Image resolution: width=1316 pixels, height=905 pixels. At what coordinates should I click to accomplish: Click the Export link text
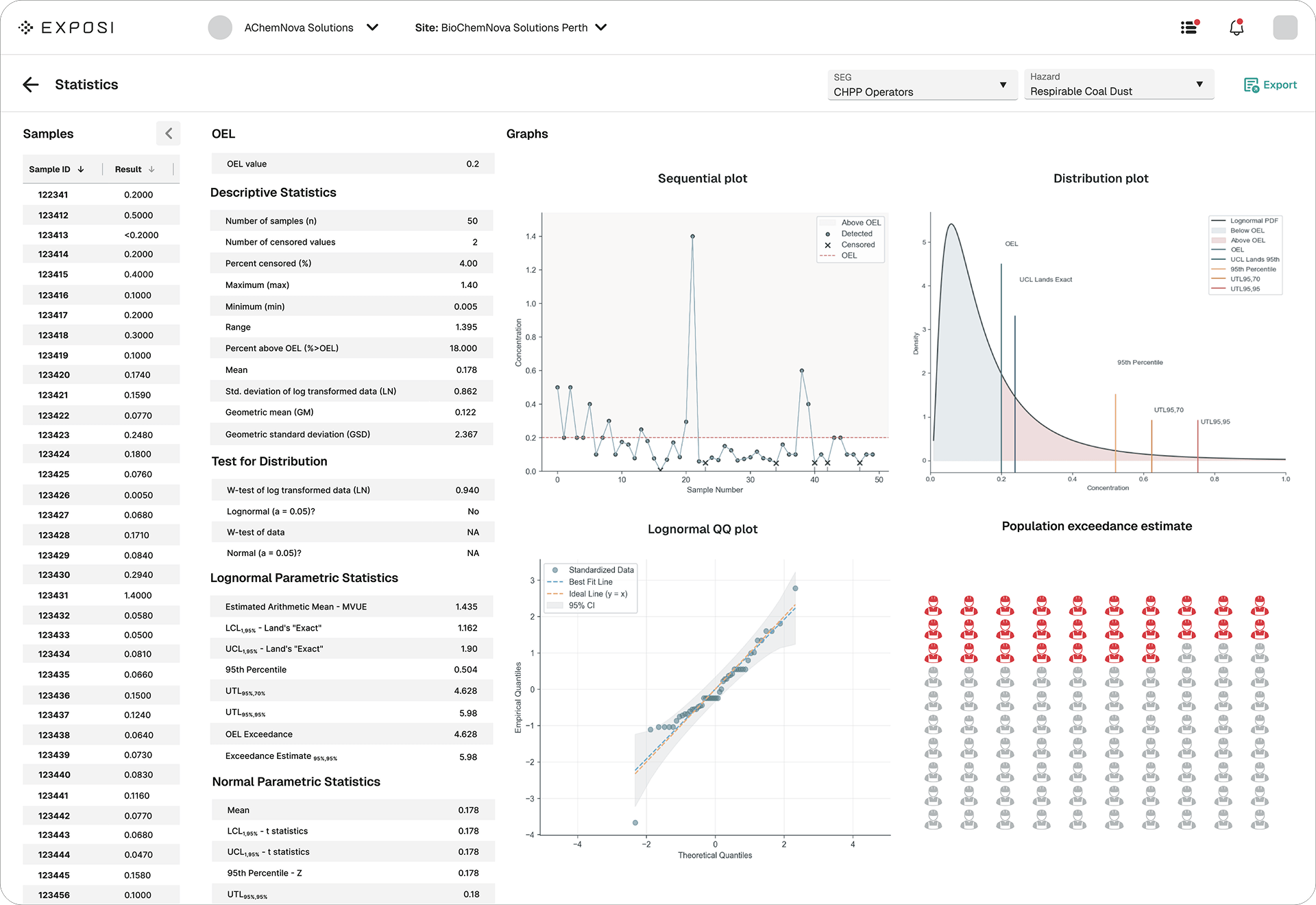click(x=1280, y=85)
